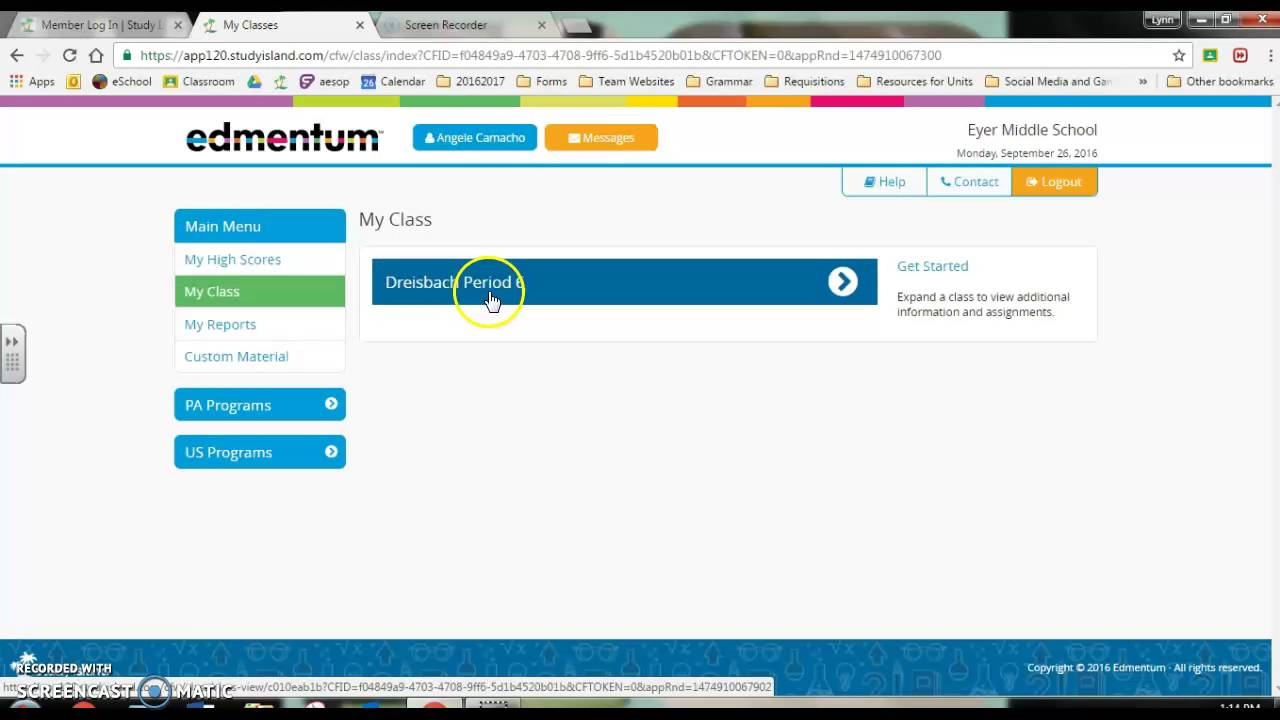The image size is (1280, 720).
Task: Click the Logout button
Action: coord(1054,181)
